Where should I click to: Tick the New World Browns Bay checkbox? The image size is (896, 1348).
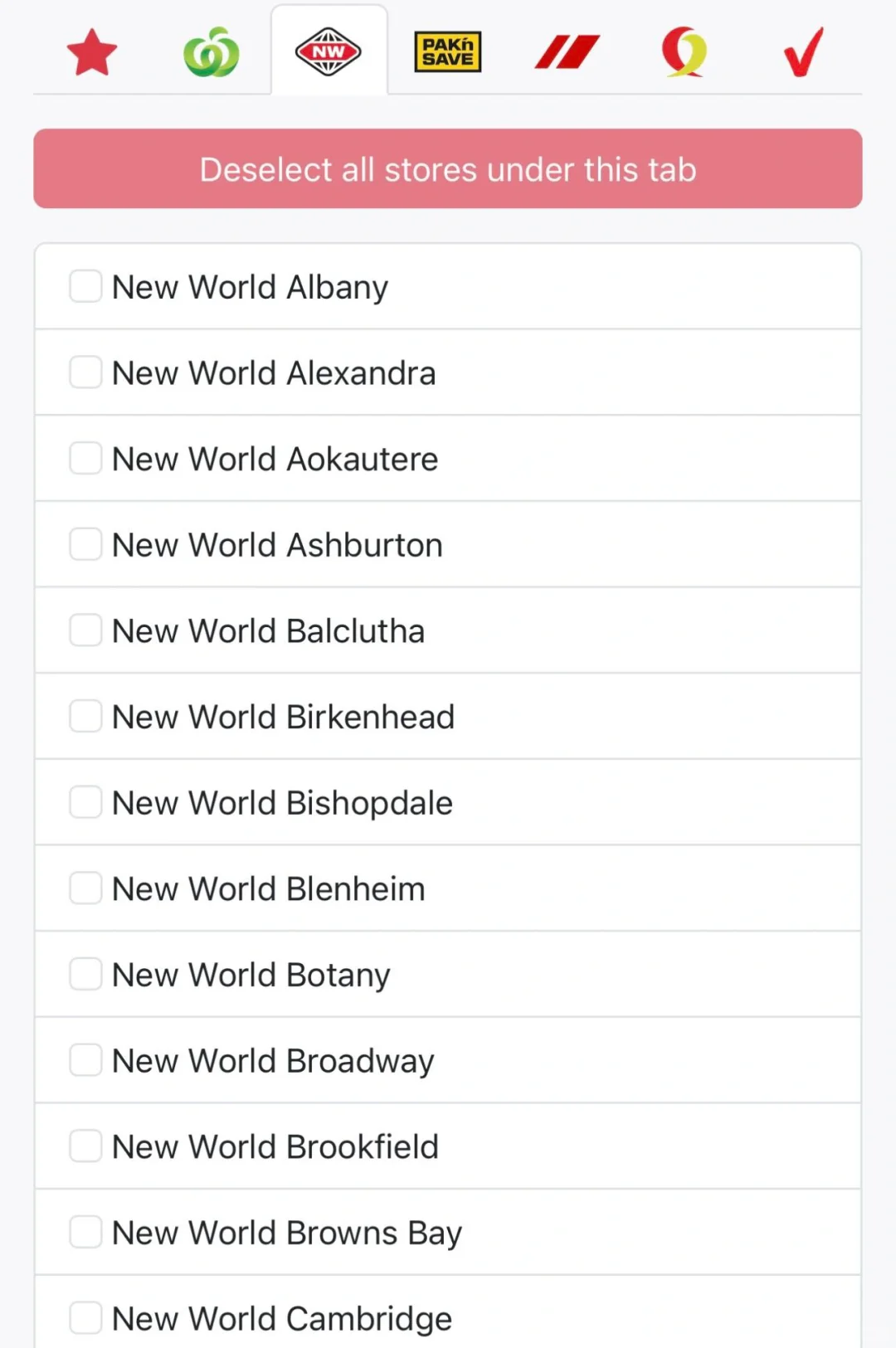click(x=85, y=1233)
